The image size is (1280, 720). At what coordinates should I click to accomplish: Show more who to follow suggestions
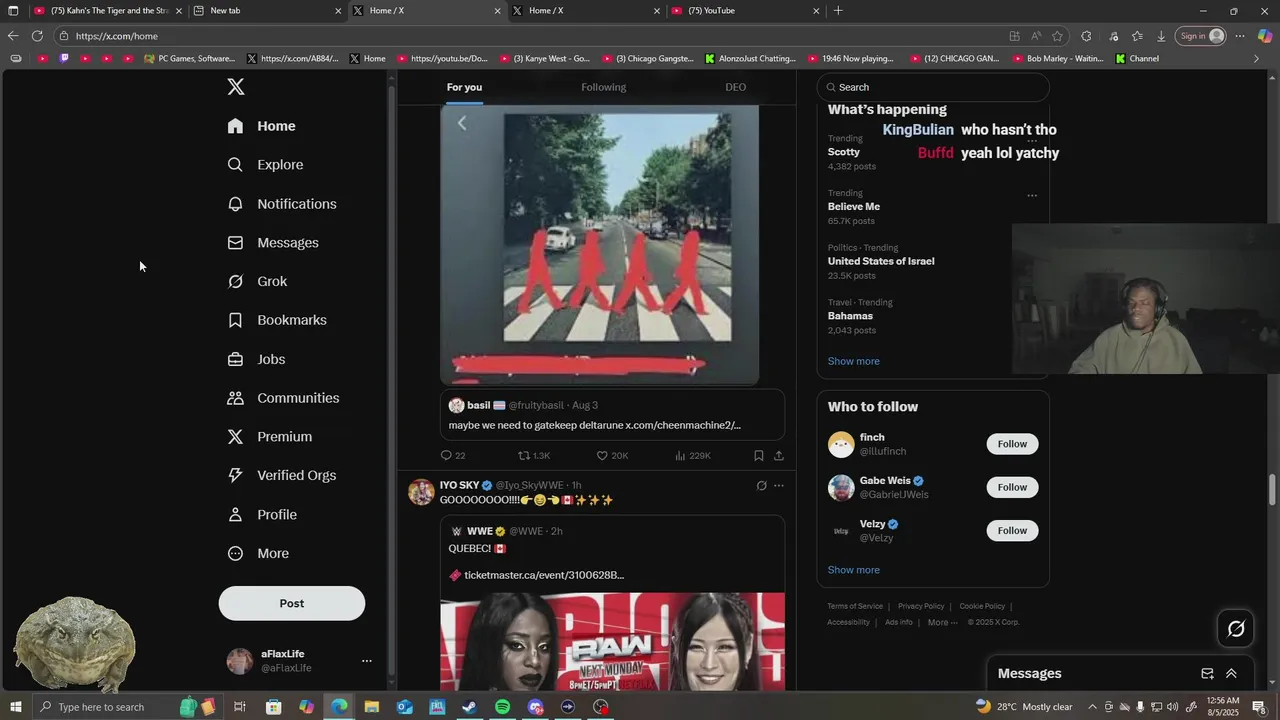853,570
